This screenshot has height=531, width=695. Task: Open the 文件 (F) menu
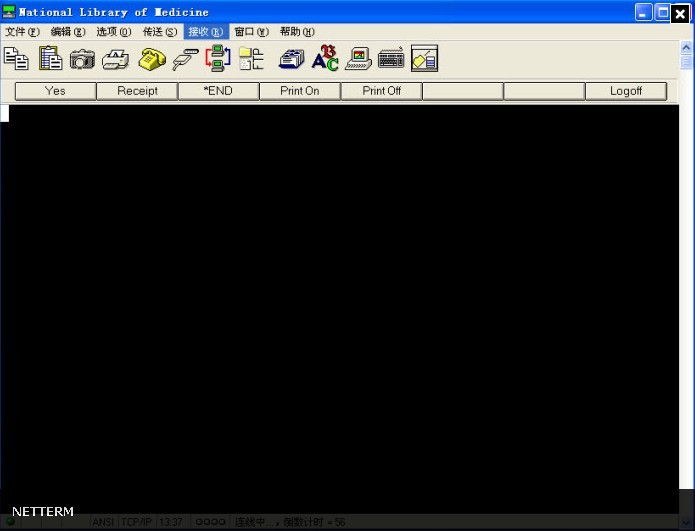(22, 32)
